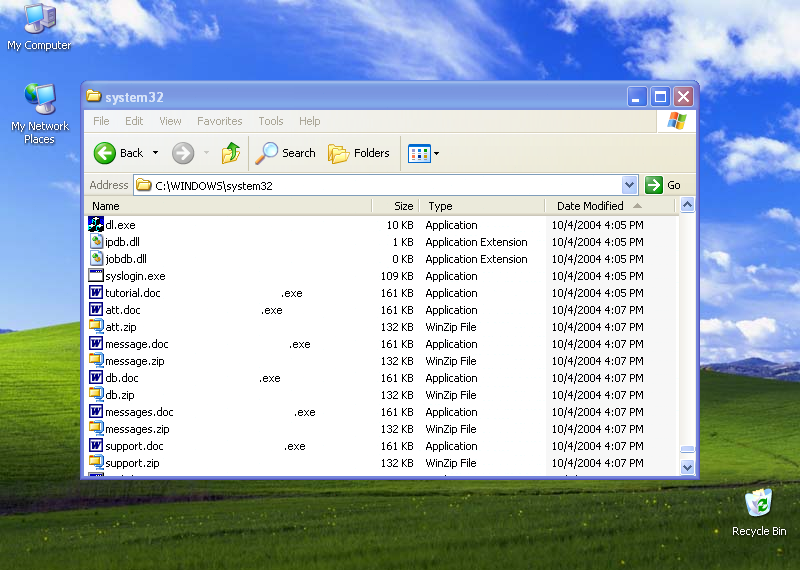This screenshot has height=570, width=800.
Task: Open the File menu
Action: (101, 121)
